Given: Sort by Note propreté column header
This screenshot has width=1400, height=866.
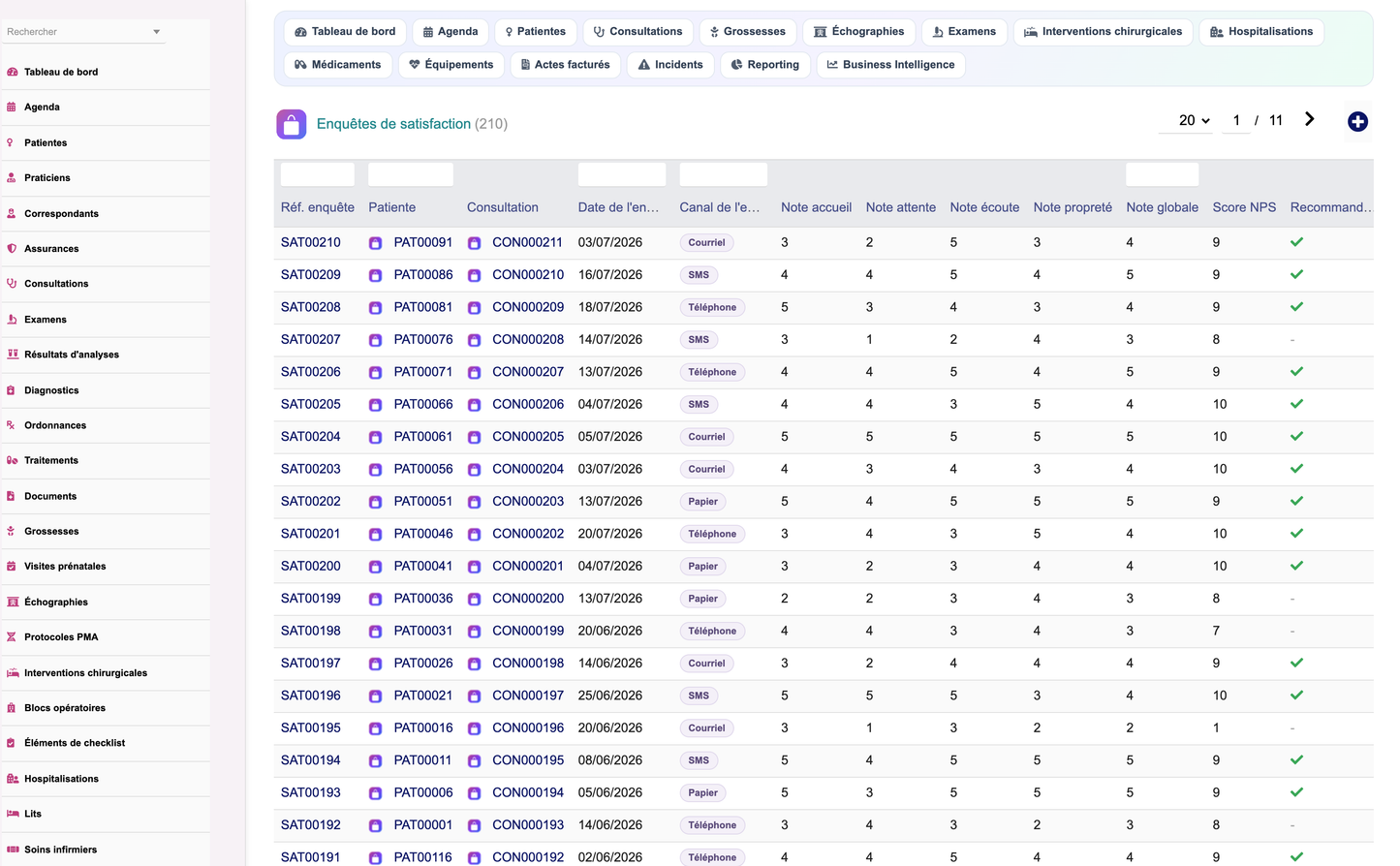Looking at the screenshot, I should 1073,207.
